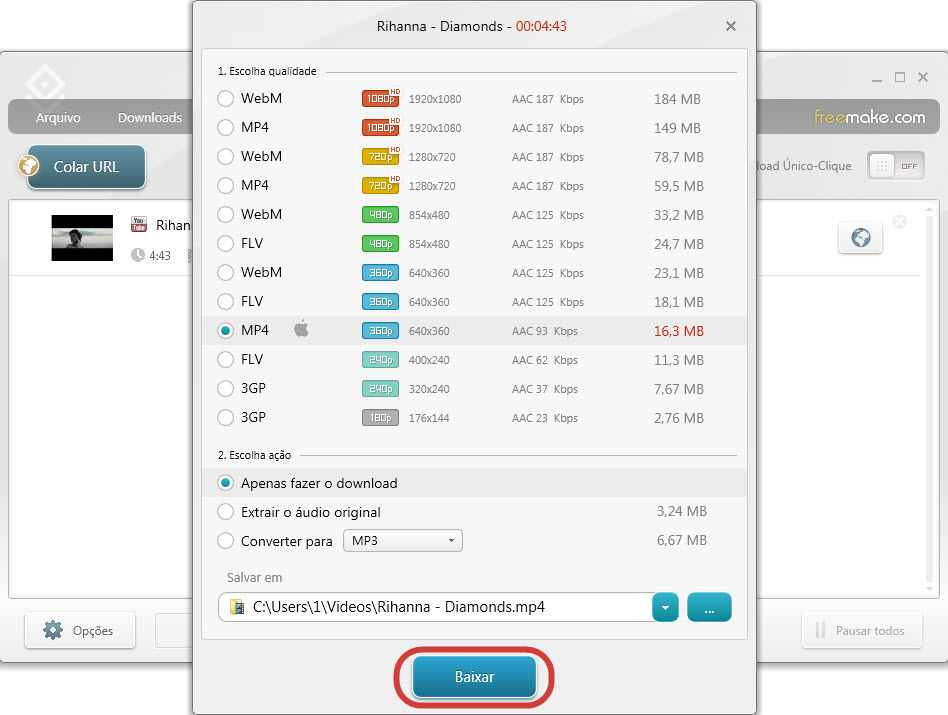Select MP4 1080p 149 MB quality
948x715 pixels.
(x=226, y=128)
